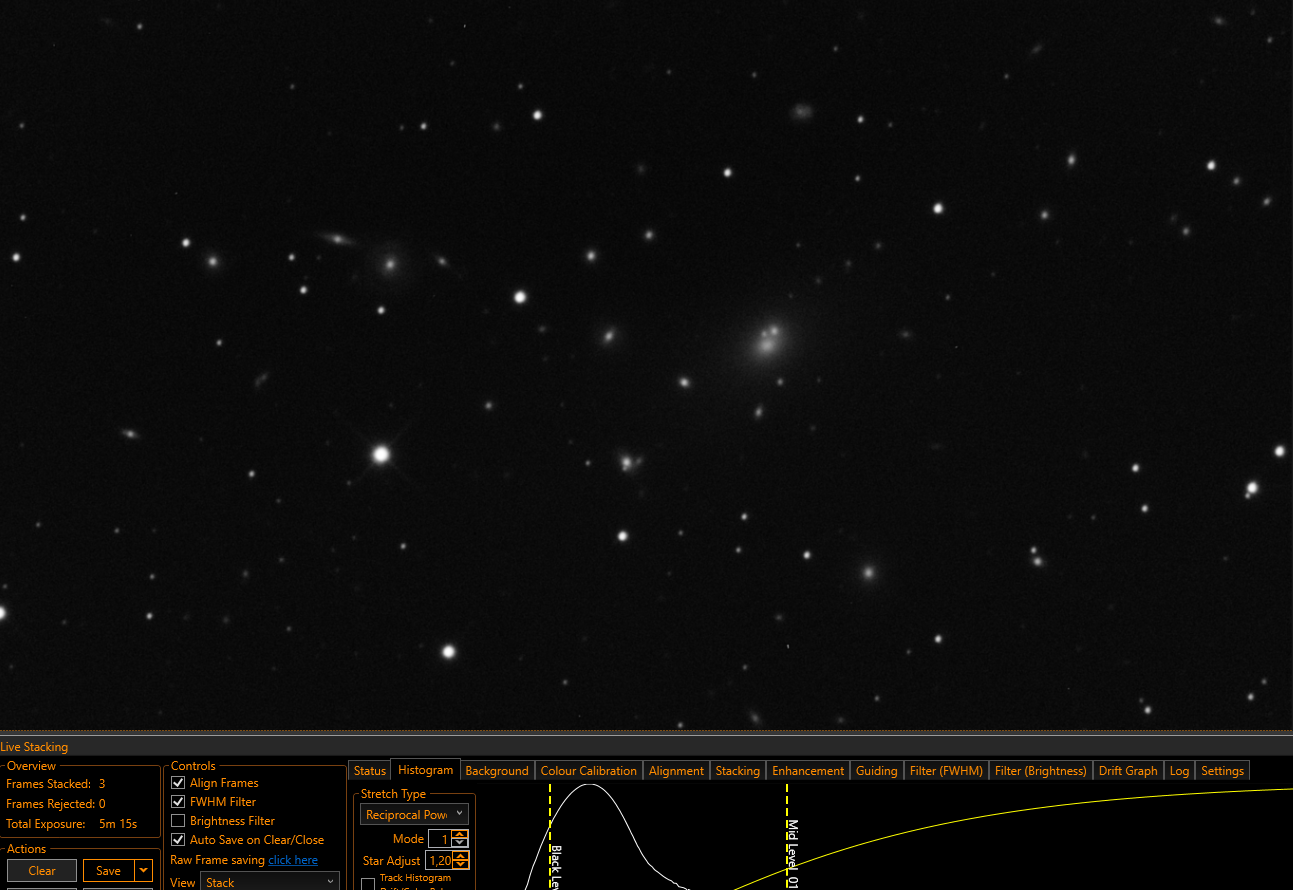Go to the Enhancement tab

coord(808,771)
